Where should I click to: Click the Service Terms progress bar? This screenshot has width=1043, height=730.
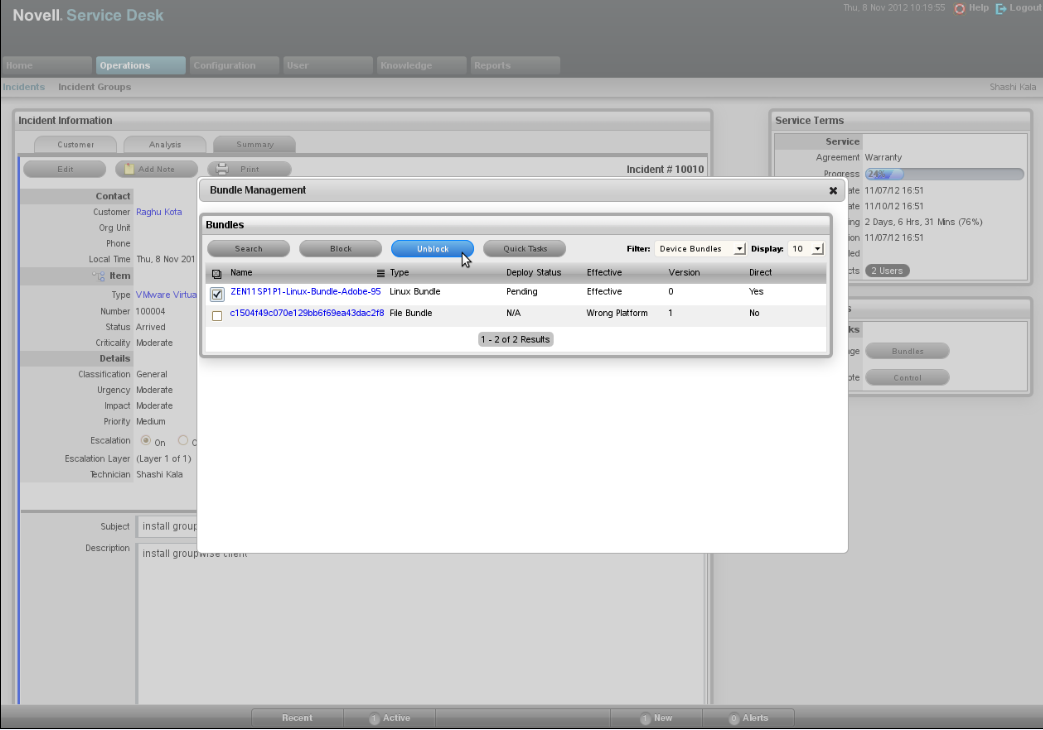pos(943,174)
